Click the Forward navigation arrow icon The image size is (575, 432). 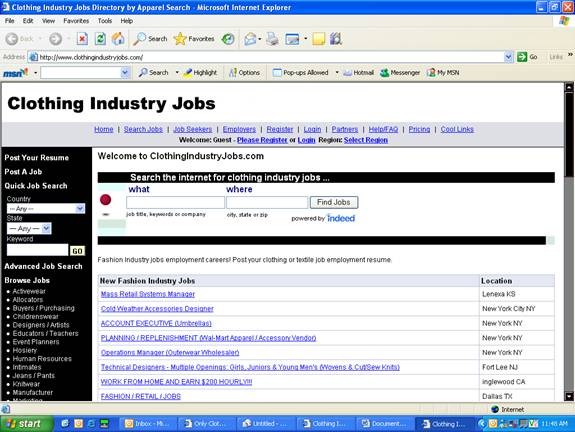pos(55,39)
